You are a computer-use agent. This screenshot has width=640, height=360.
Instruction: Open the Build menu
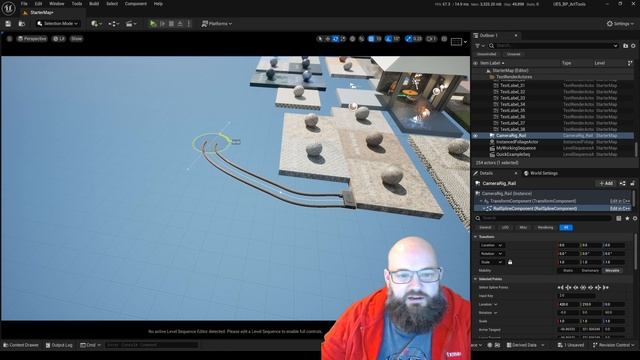(x=94, y=4)
